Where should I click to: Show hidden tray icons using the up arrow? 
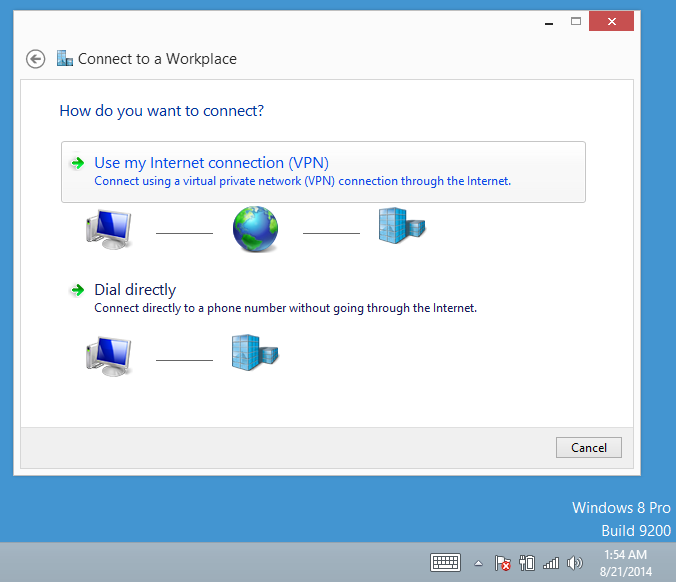(x=479, y=563)
